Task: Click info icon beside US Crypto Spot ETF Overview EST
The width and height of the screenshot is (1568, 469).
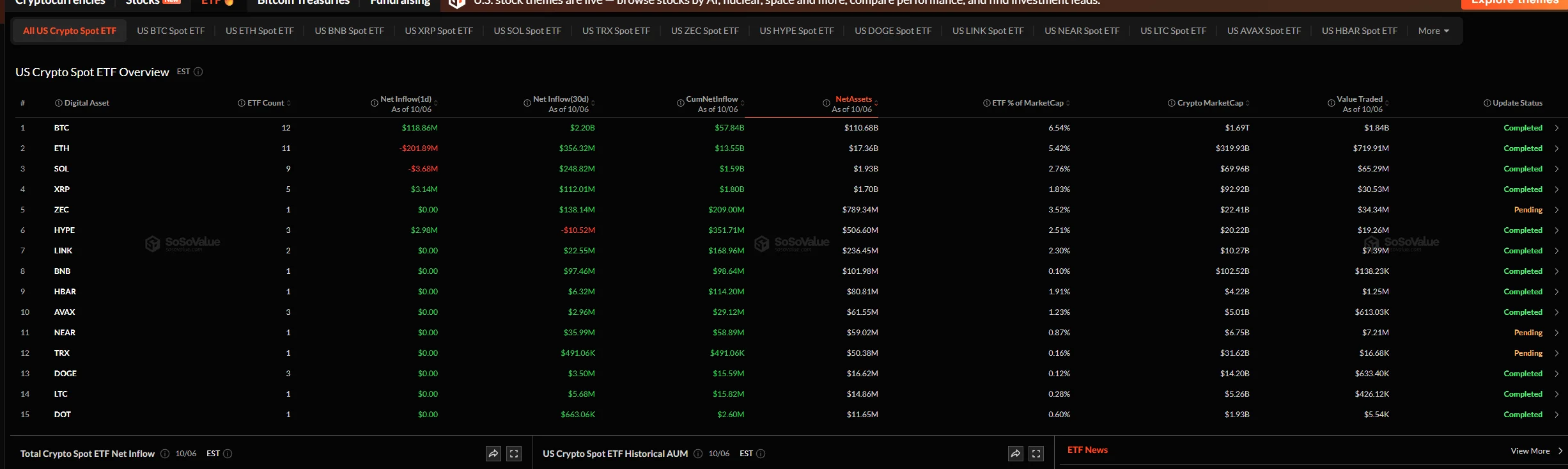Action: coord(198,72)
